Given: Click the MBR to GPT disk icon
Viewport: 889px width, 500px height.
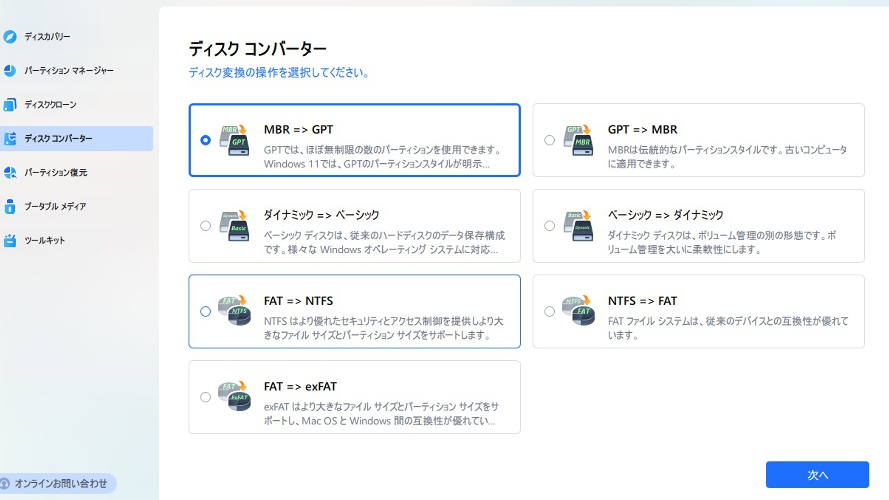Looking at the screenshot, I should pyautogui.click(x=235, y=140).
